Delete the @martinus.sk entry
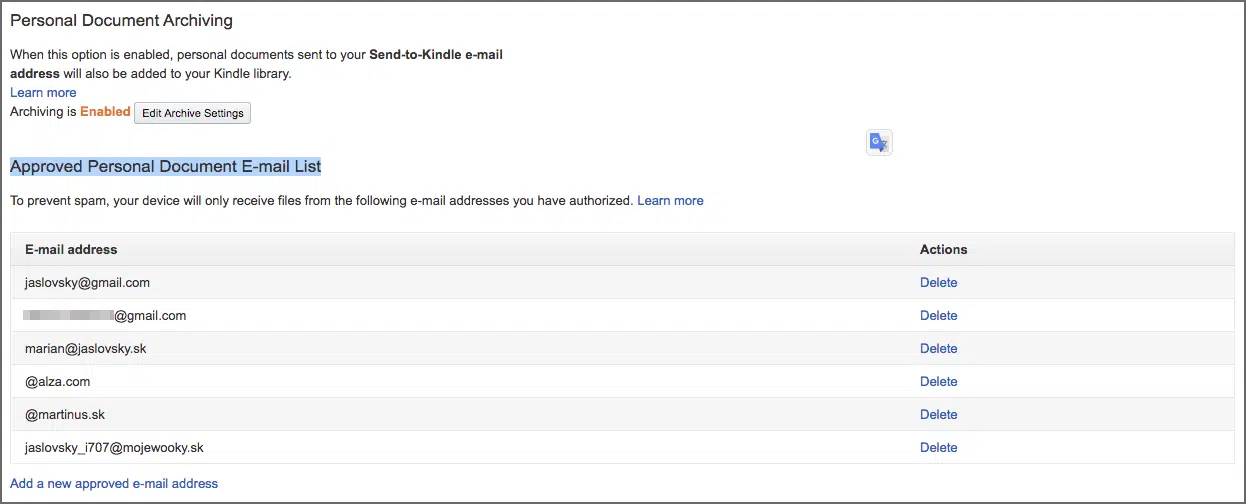 (938, 415)
